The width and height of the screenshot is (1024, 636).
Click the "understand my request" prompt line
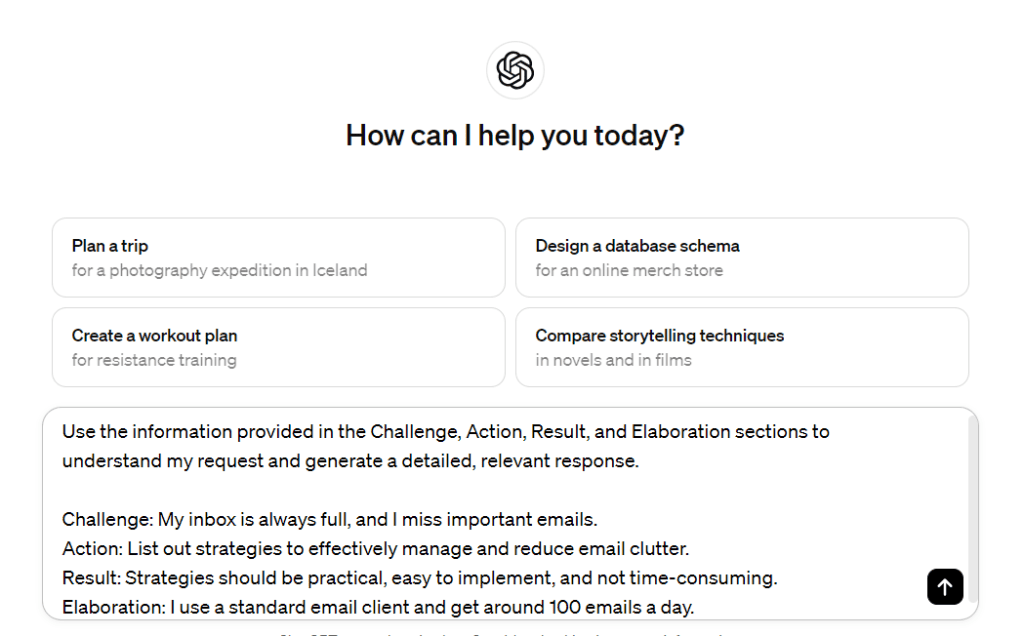click(x=349, y=461)
